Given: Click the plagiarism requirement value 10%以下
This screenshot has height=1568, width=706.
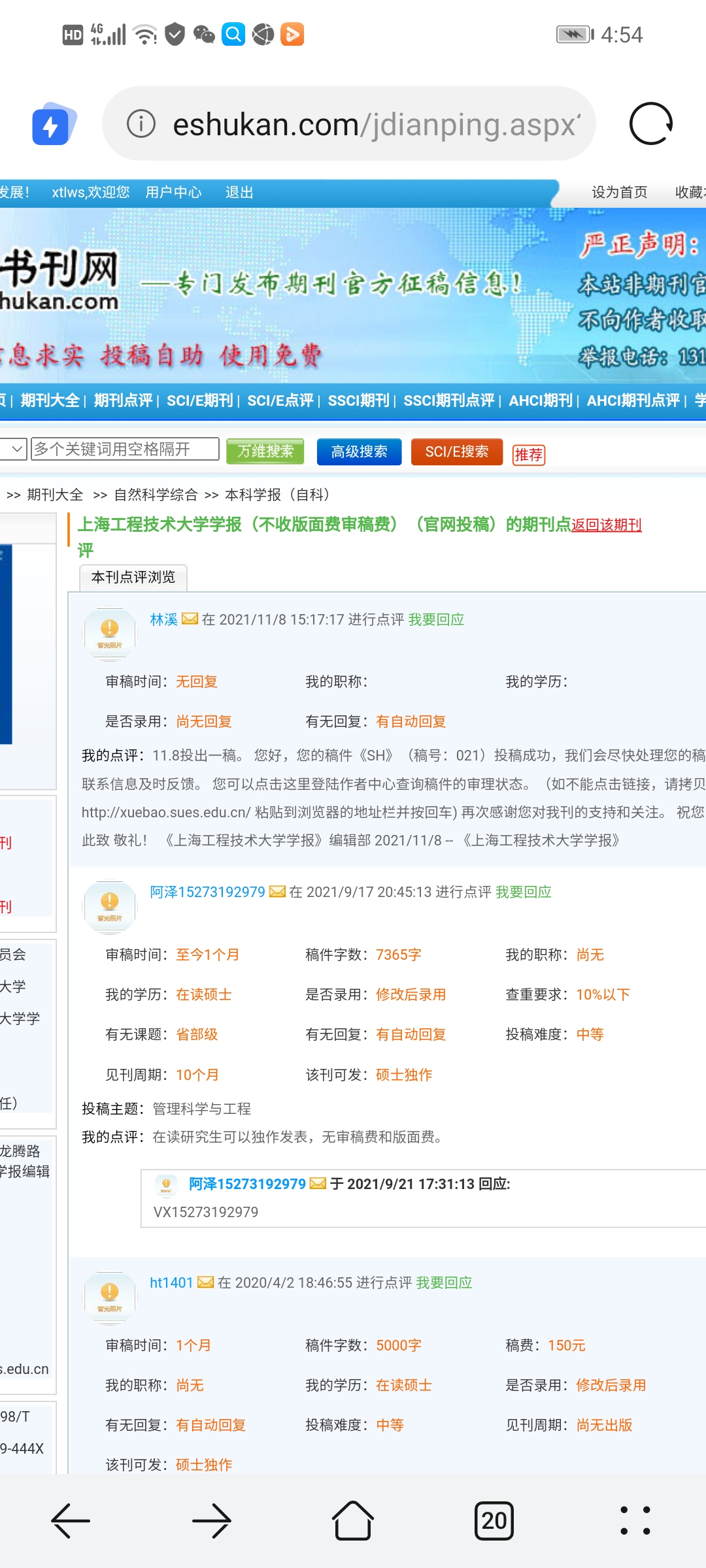Looking at the screenshot, I should [x=603, y=994].
